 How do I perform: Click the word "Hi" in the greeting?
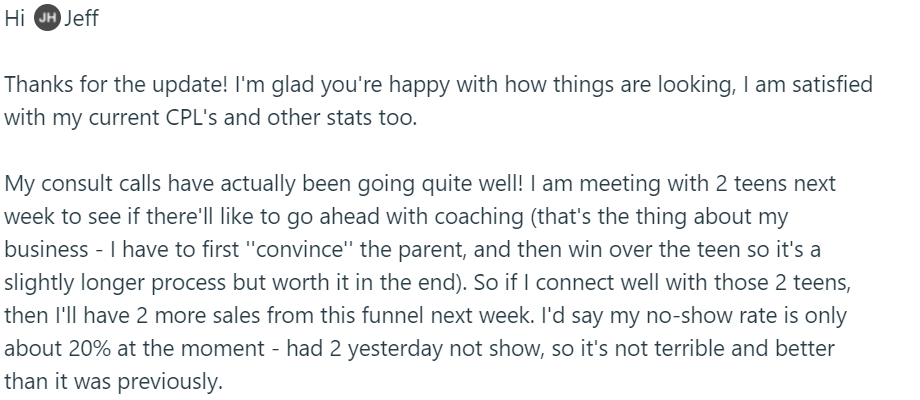14,19
